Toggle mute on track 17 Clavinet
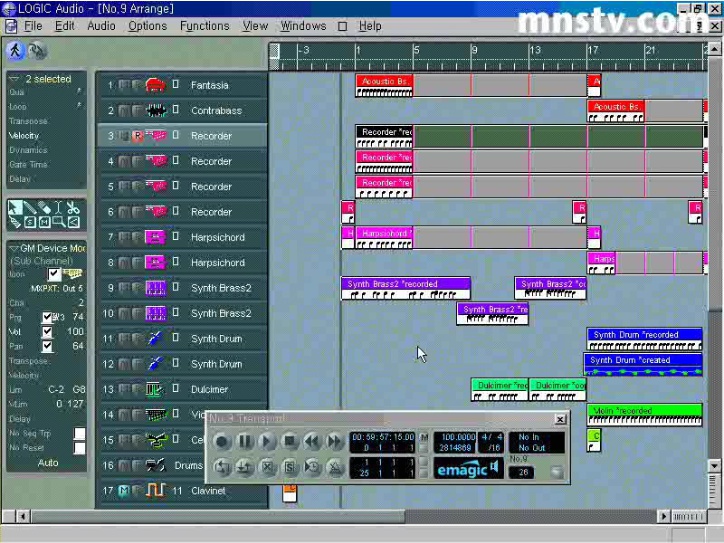The height and width of the screenshot is (543, 724). [x=124, y=490]
